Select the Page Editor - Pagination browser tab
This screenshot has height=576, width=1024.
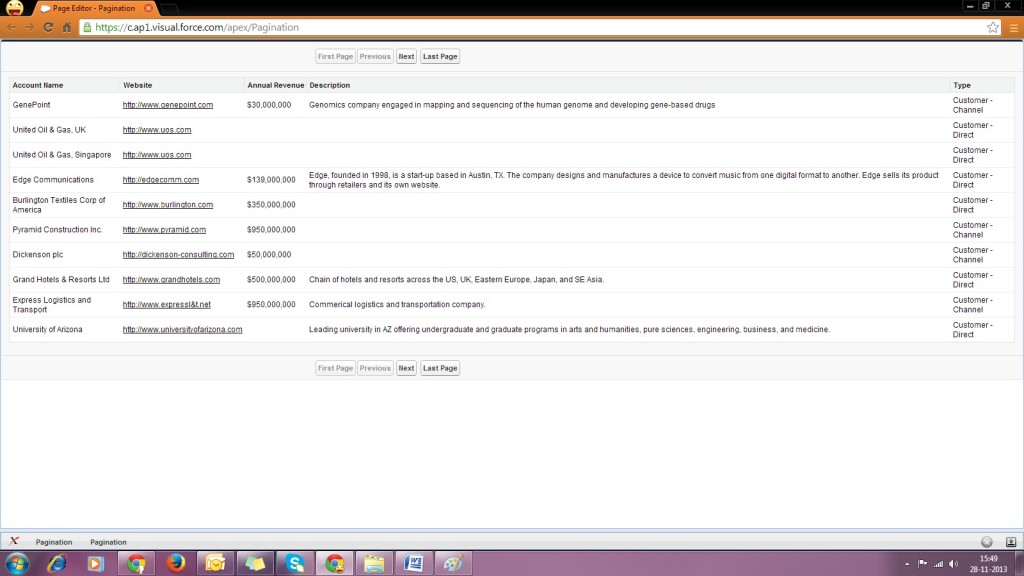(x=93, y=8)
